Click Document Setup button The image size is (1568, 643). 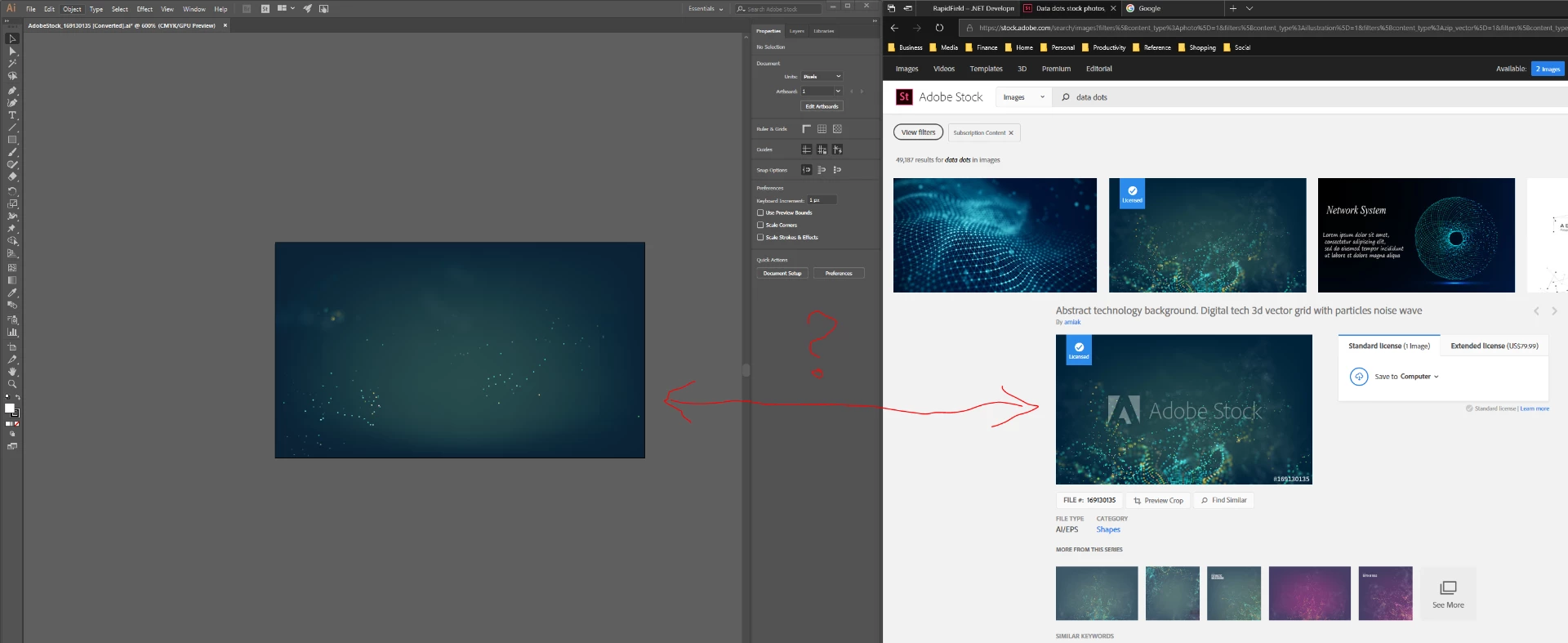click(782, 273)
